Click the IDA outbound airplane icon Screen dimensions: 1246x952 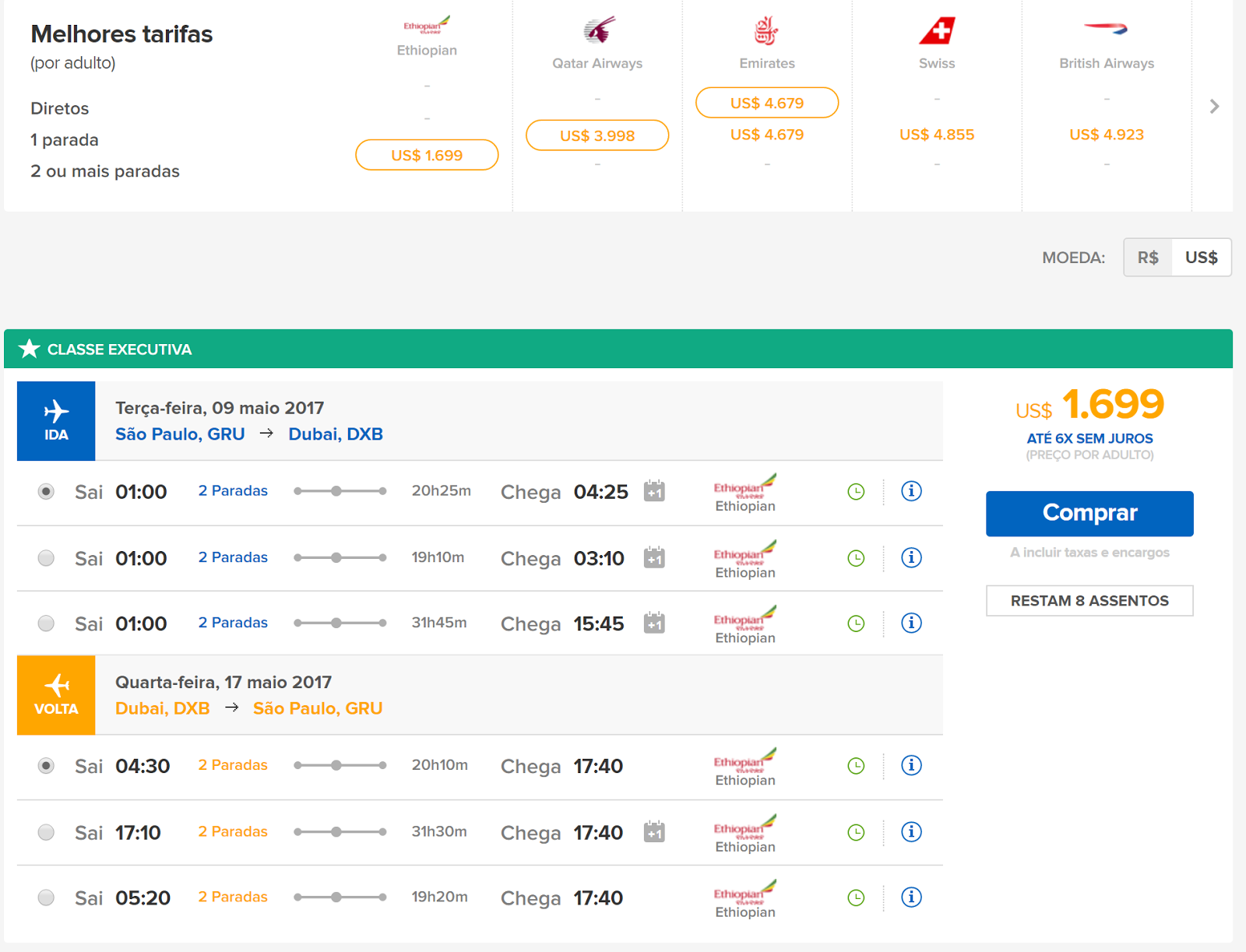56,411
